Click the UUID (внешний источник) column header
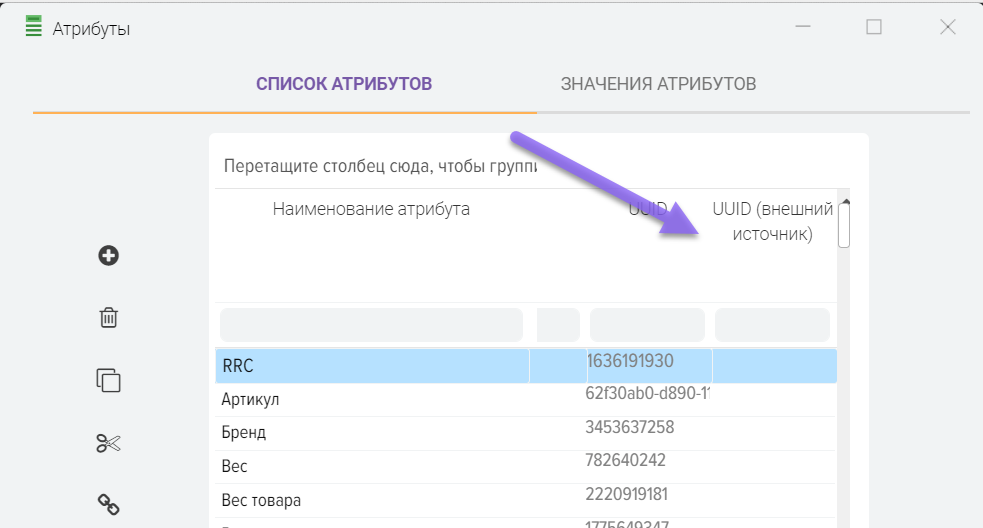Viewport: 983px width, 528px height. pyautogui.click(x=772, y=221)
